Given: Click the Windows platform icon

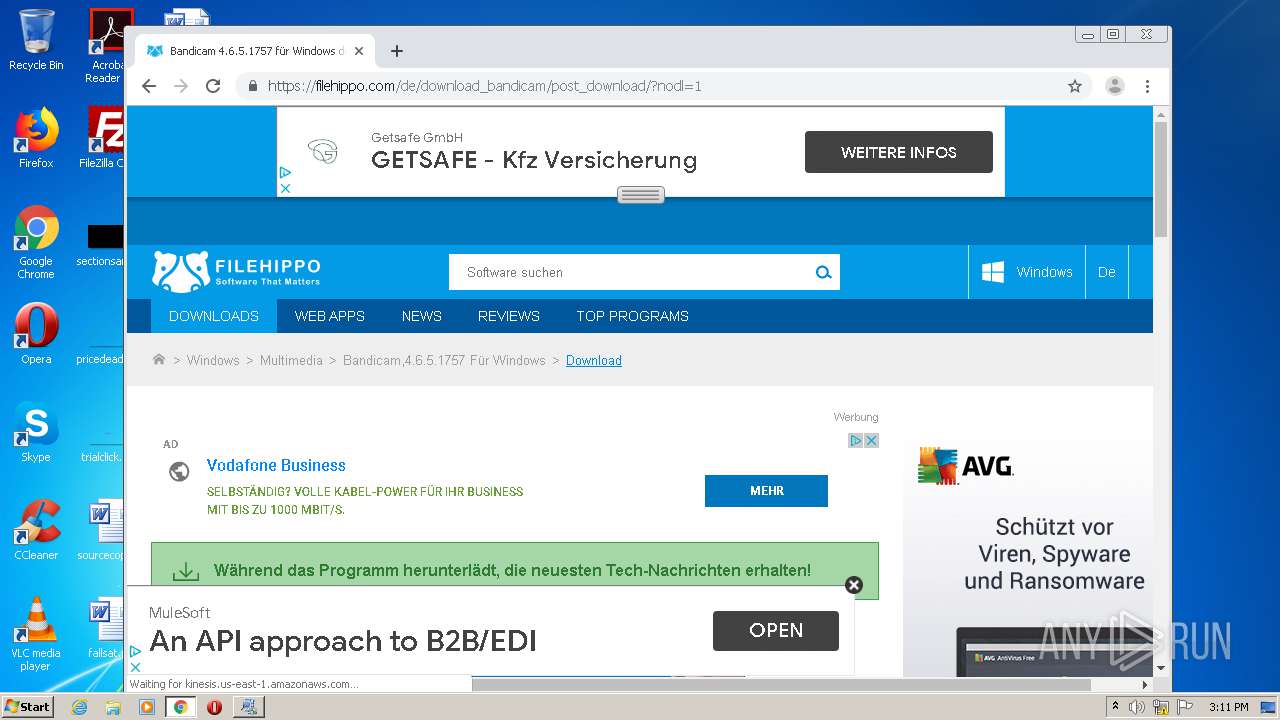Looking at the screenshot, I should click(992, 272).
